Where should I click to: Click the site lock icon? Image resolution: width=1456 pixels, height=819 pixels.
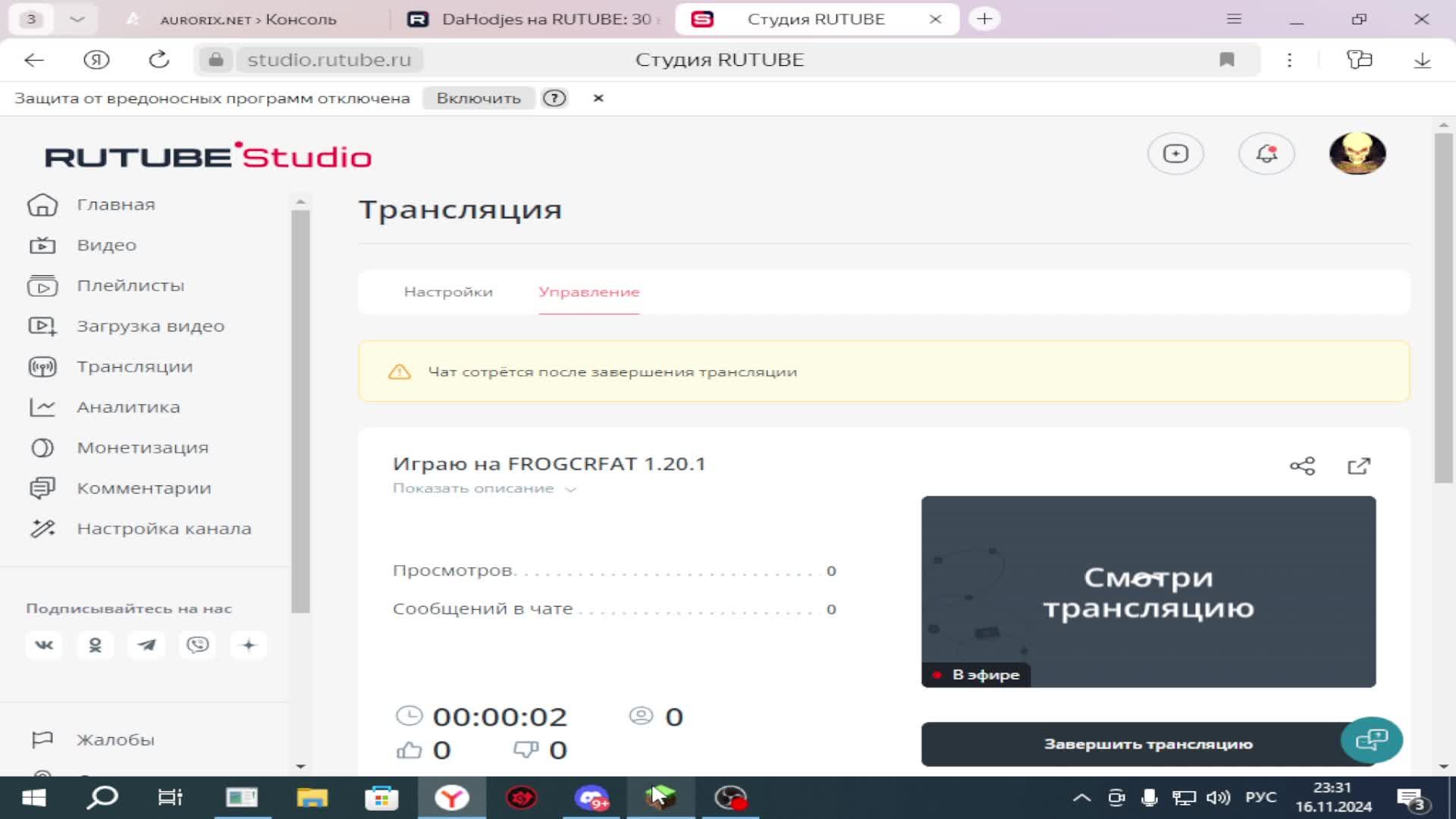click(216, 60)
